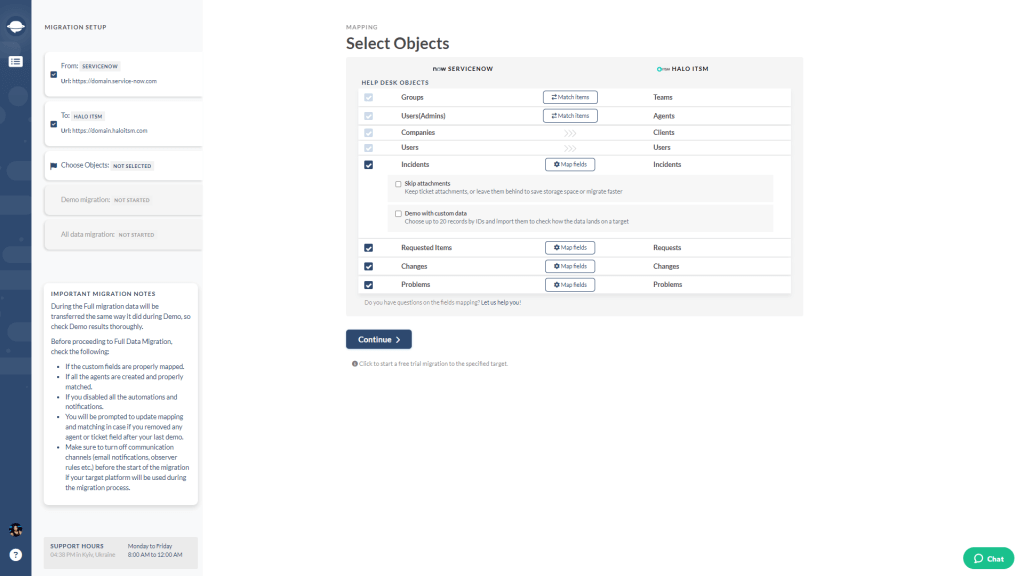Open Map fields settings for Requested Items
This screenshot has width=1024, height=576.
pyautogui.click(x=570, y=247)
